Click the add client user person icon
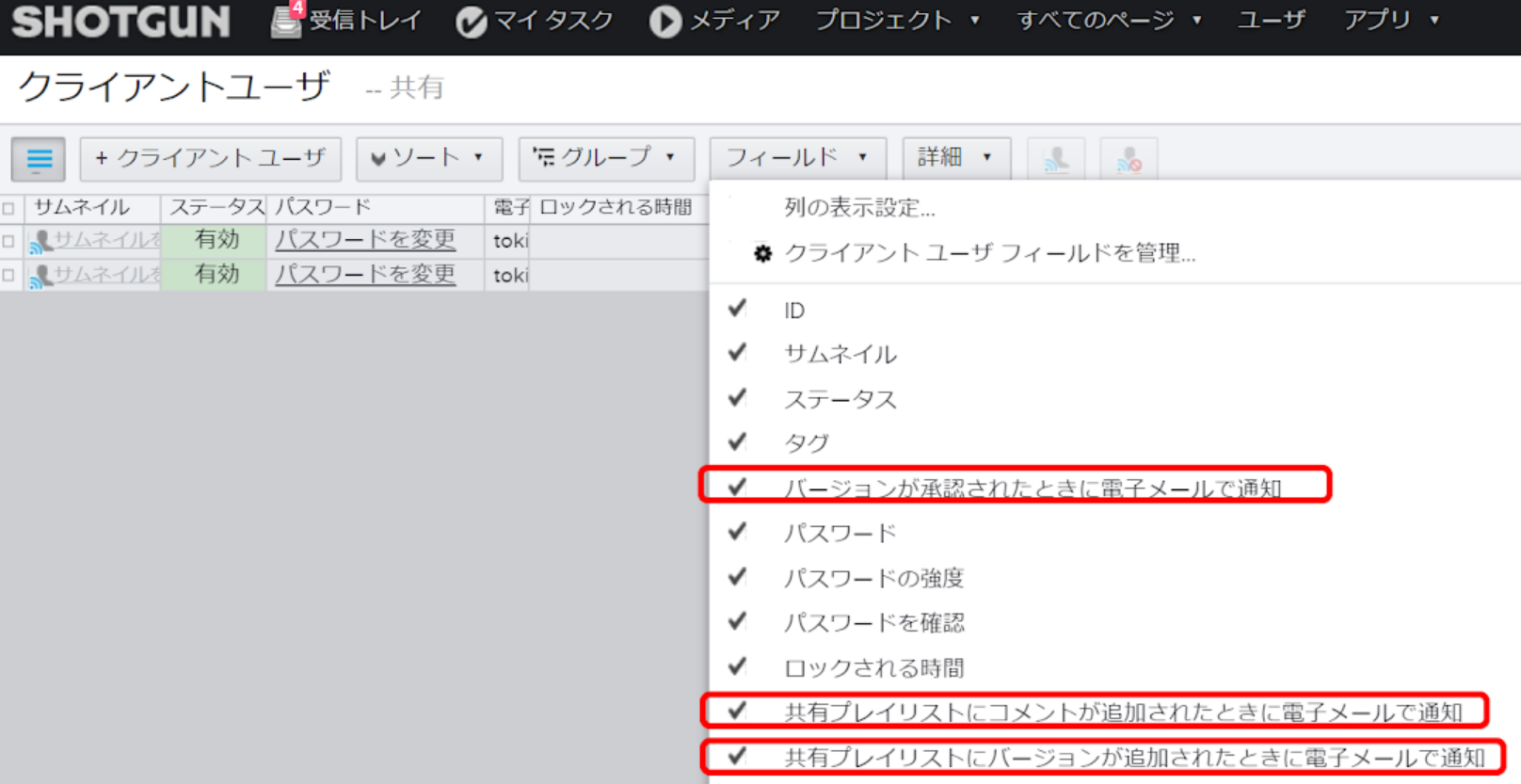Image resolution: width=1521 pixels, height=784 pixels. pyautogui.click(x=1056, y=159)
